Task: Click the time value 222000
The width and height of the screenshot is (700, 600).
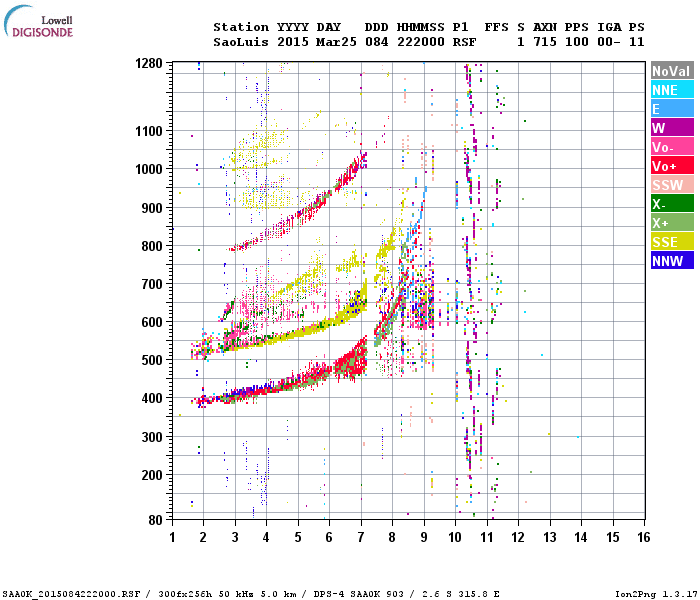Action: (421, 42)
